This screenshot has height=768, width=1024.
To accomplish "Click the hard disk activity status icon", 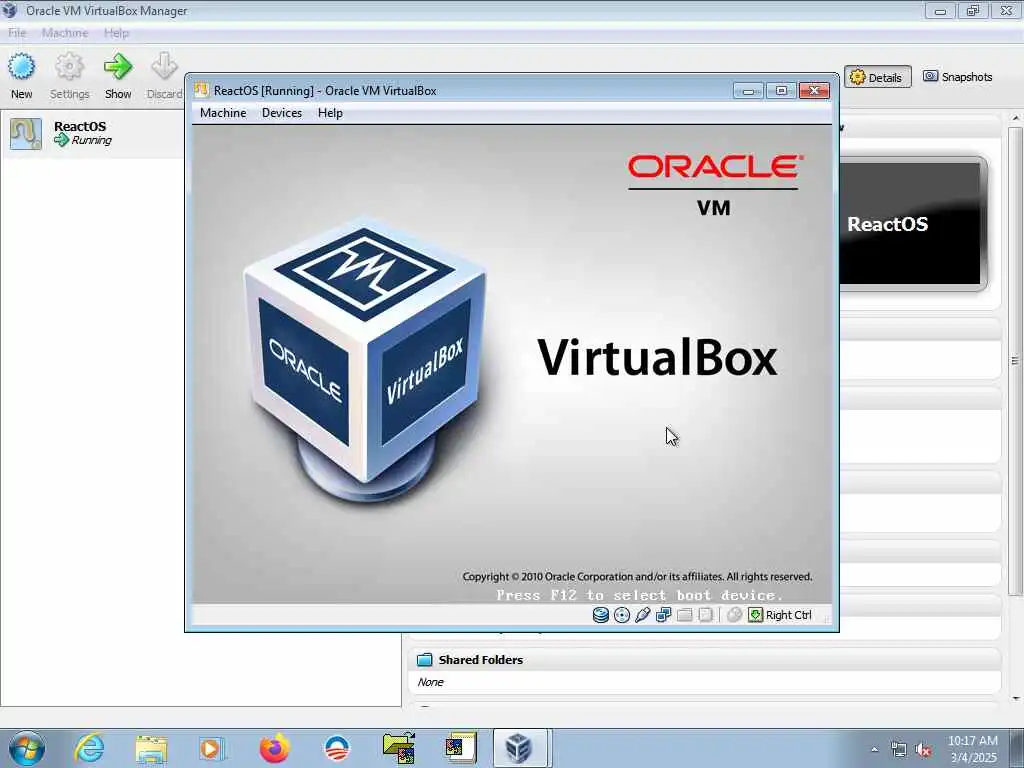I will click(x=601, y=615).
